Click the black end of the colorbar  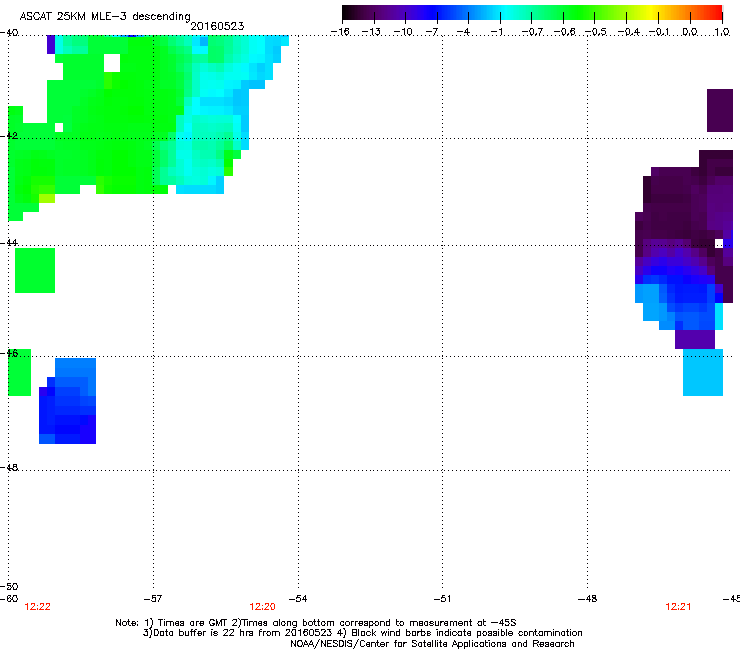pyautogui.click(x=349, y=12)
